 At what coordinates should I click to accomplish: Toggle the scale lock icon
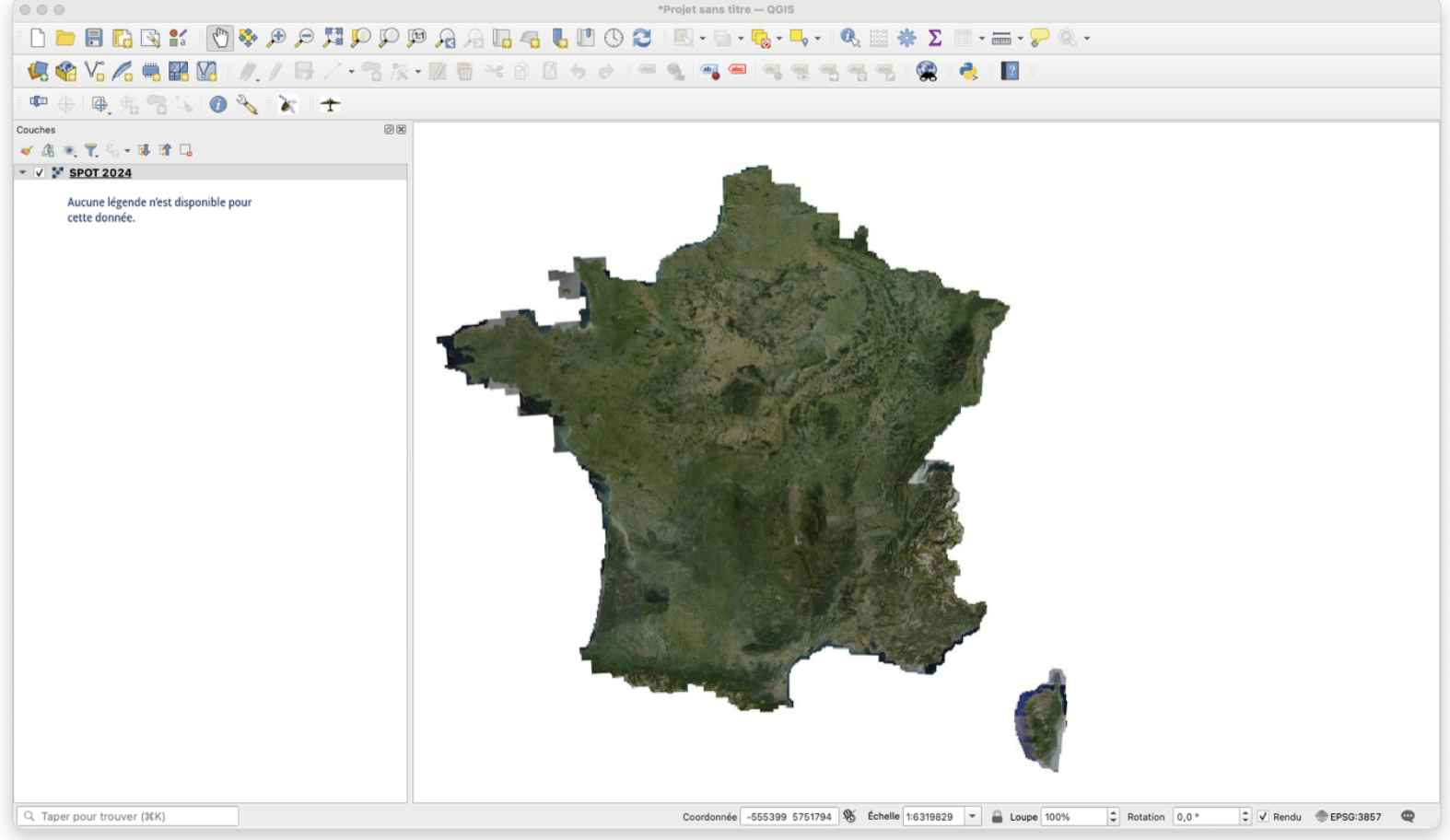pos(997,816)
